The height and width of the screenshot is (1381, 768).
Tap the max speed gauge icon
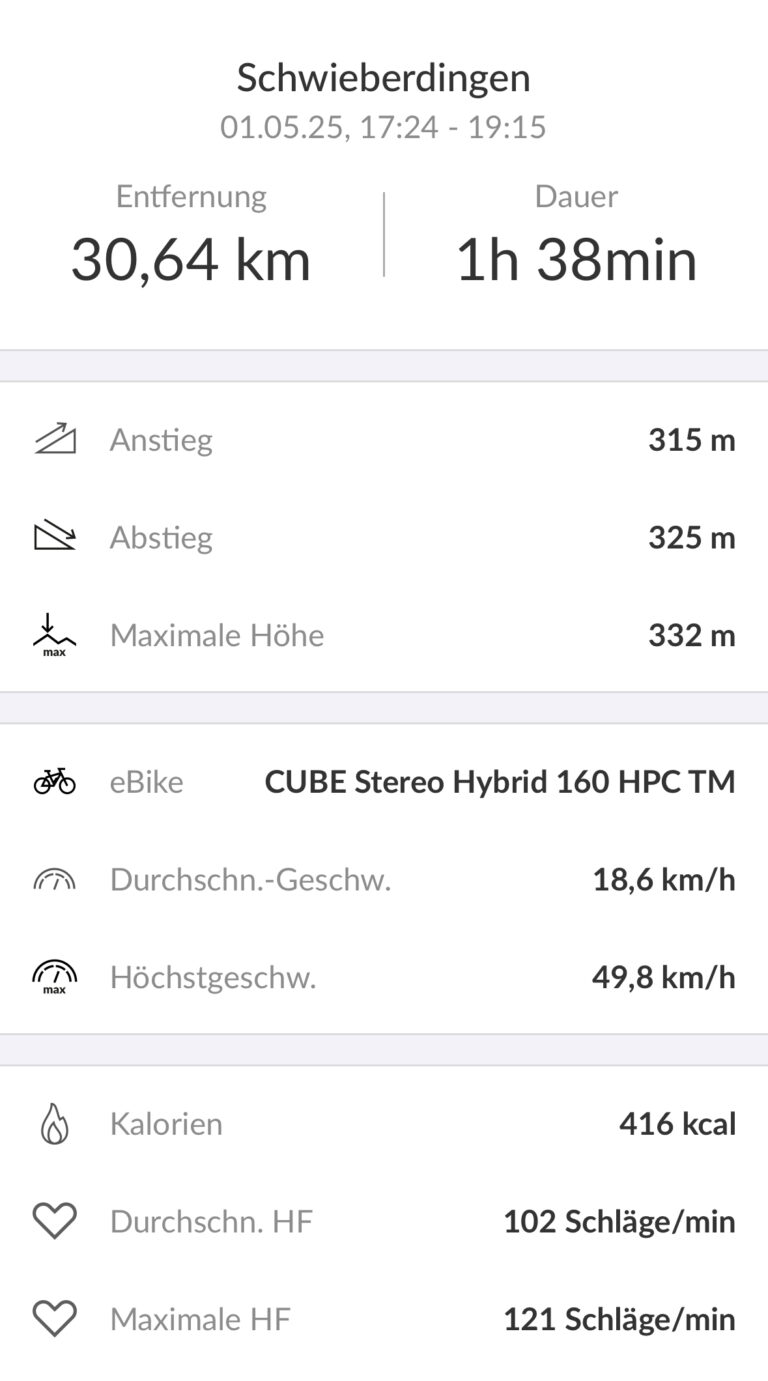[54, 976]
